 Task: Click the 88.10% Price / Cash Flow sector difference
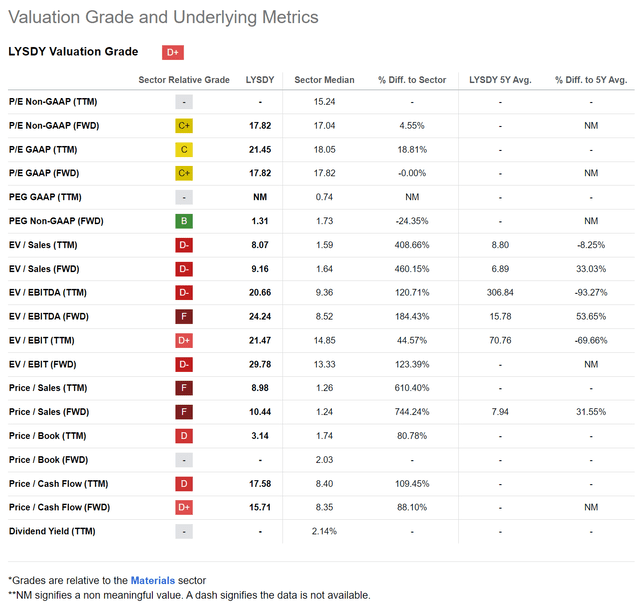412,507
